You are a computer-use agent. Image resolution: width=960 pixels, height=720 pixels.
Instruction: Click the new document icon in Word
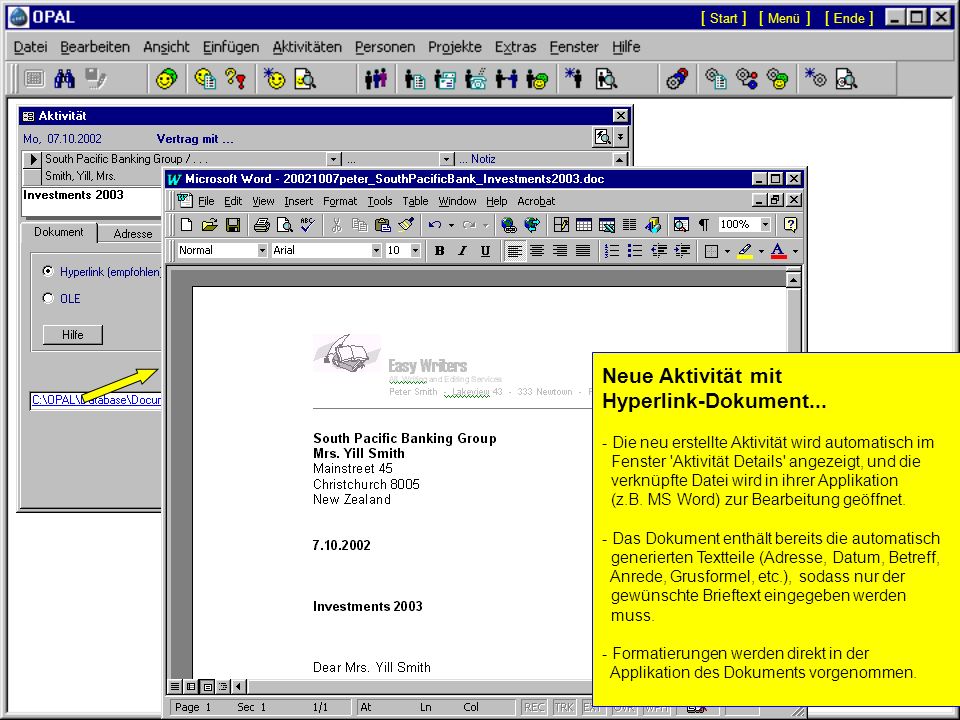(186, 225)
